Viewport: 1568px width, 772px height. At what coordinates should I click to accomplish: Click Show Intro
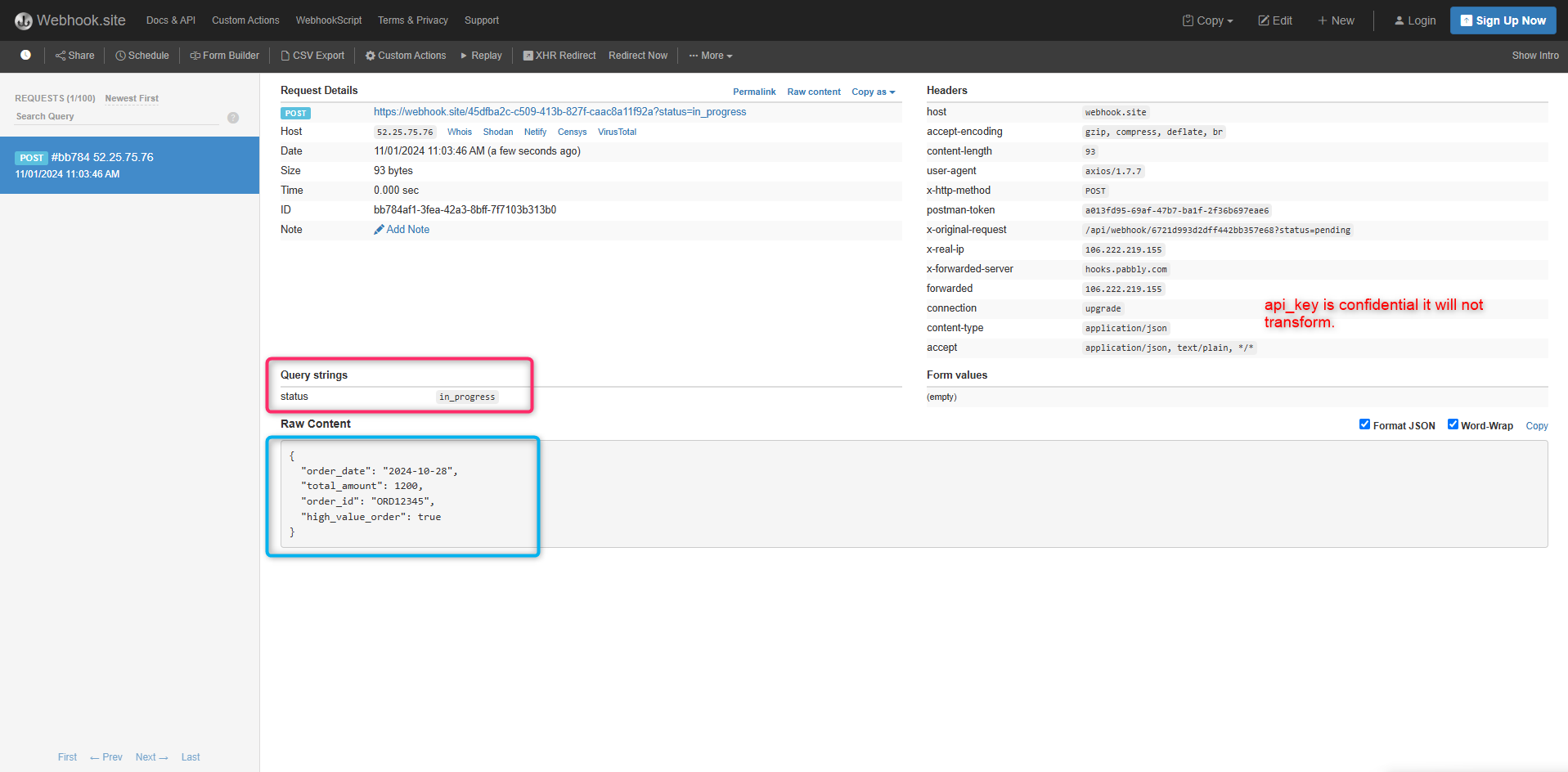click(x=1535, y=56)
